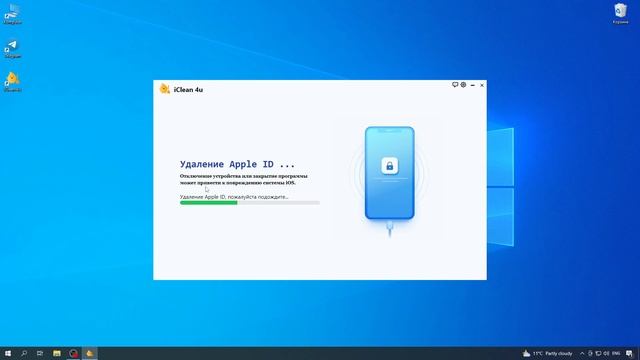The width and height of the screenshot is (640, 360).
Task: Click the Apple ID removal progress bar
Action: click(x=250, y=202)
